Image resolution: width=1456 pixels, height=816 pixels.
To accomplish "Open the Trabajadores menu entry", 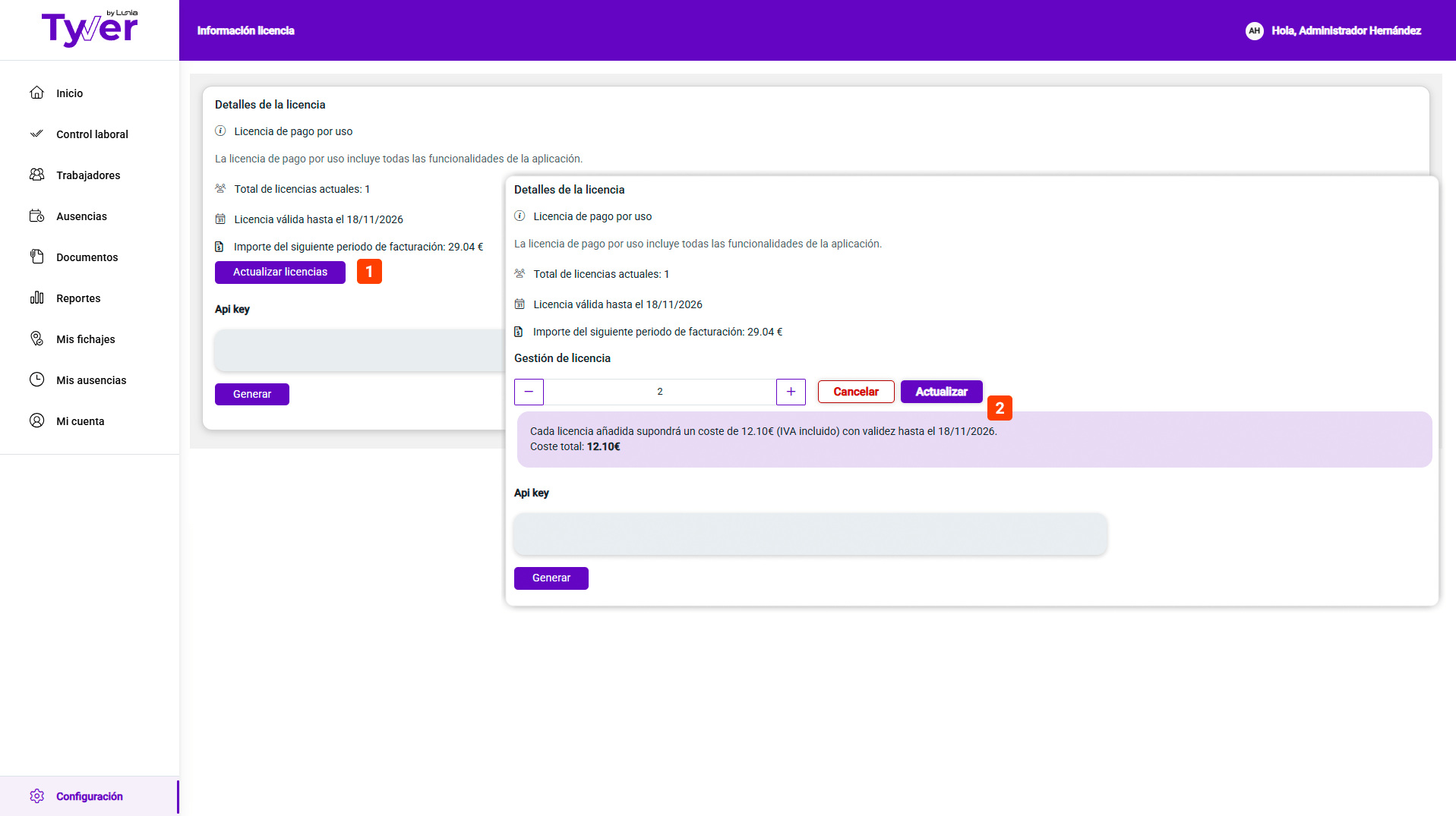I will tap(88, 175).
